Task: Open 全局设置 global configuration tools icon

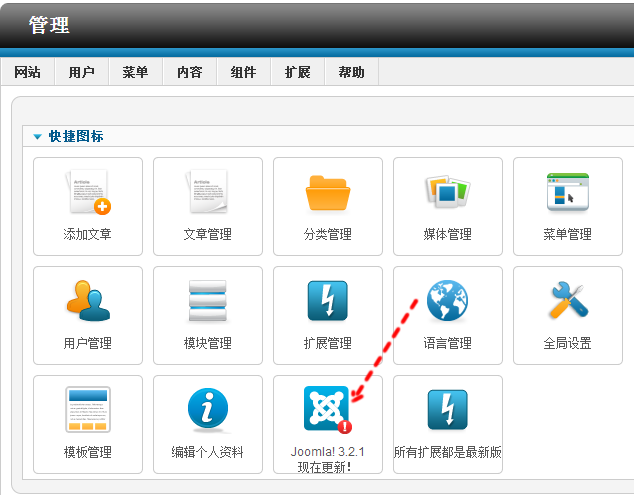Action: click(x=567, y=304)
